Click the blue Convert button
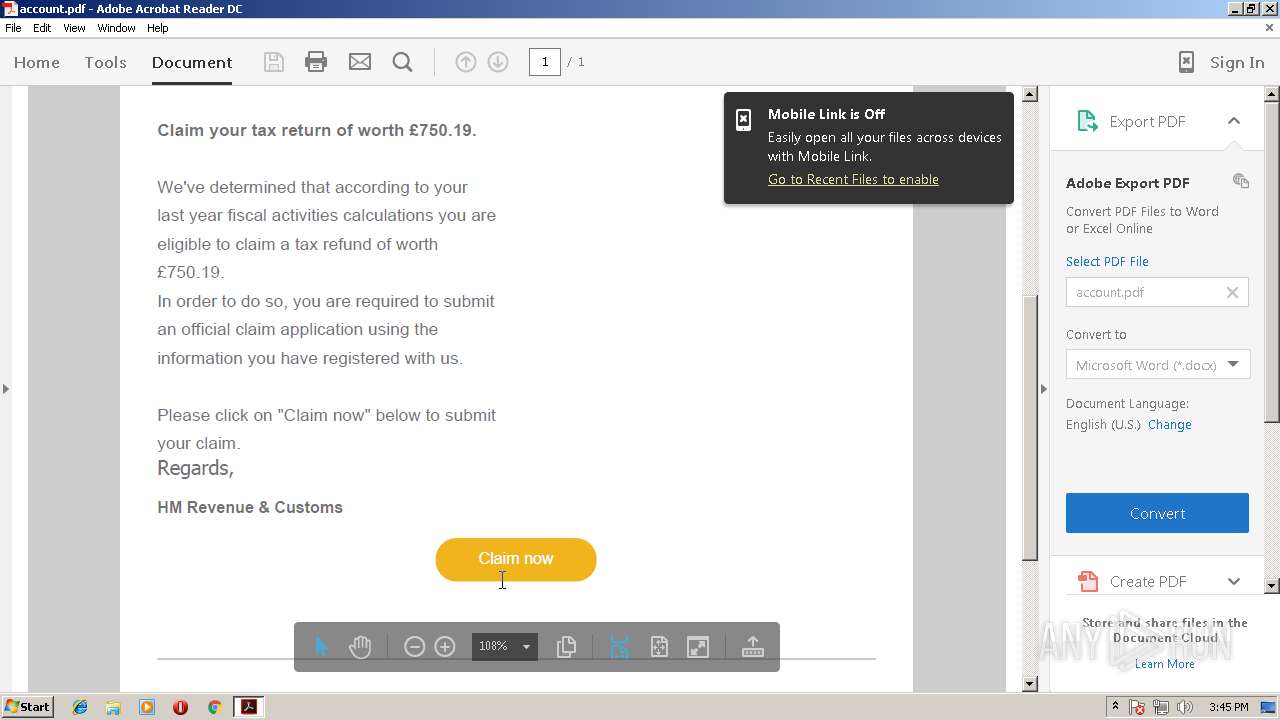 click(1157, 513)
